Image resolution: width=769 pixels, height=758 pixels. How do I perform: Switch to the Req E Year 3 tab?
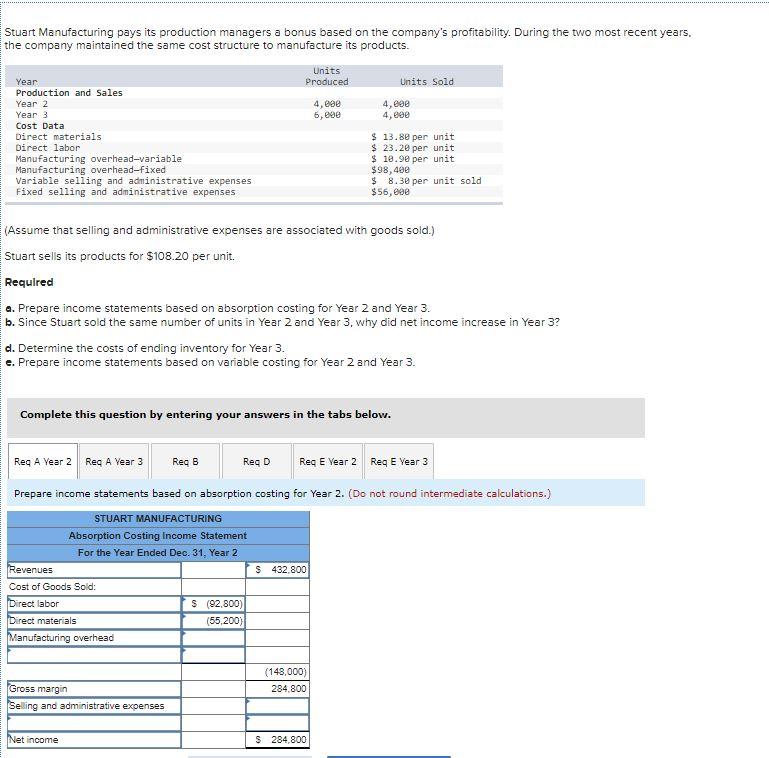pyautogui.click(x=399, y=461)
